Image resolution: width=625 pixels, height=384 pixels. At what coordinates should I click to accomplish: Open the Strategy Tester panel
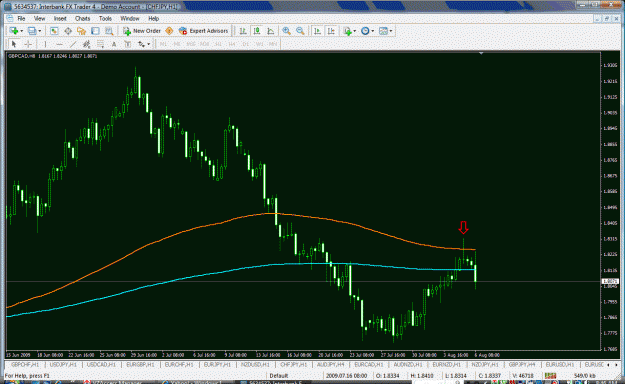(x=109, y=31)
